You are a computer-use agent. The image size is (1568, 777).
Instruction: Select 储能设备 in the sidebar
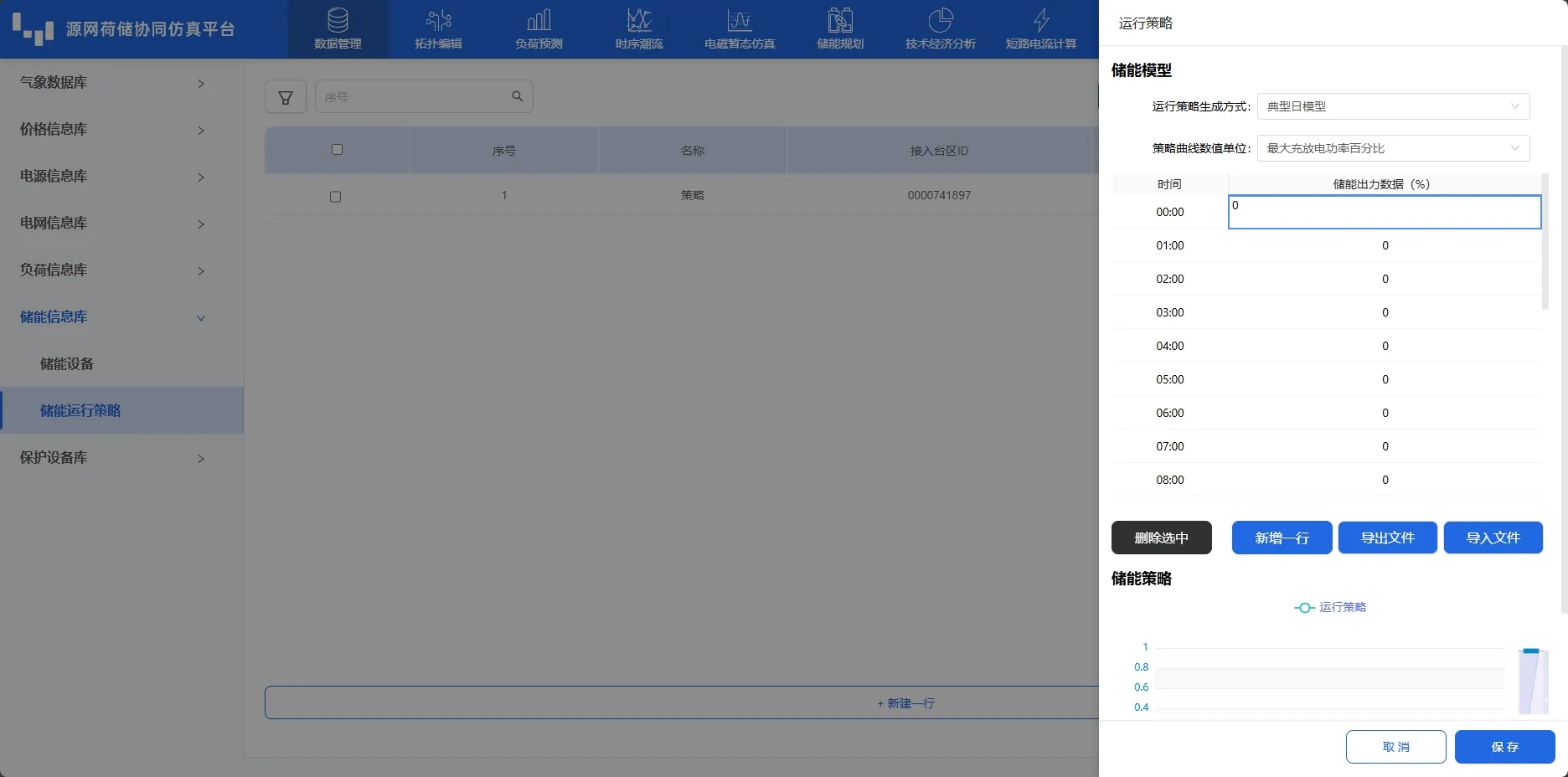coord(67,364)
